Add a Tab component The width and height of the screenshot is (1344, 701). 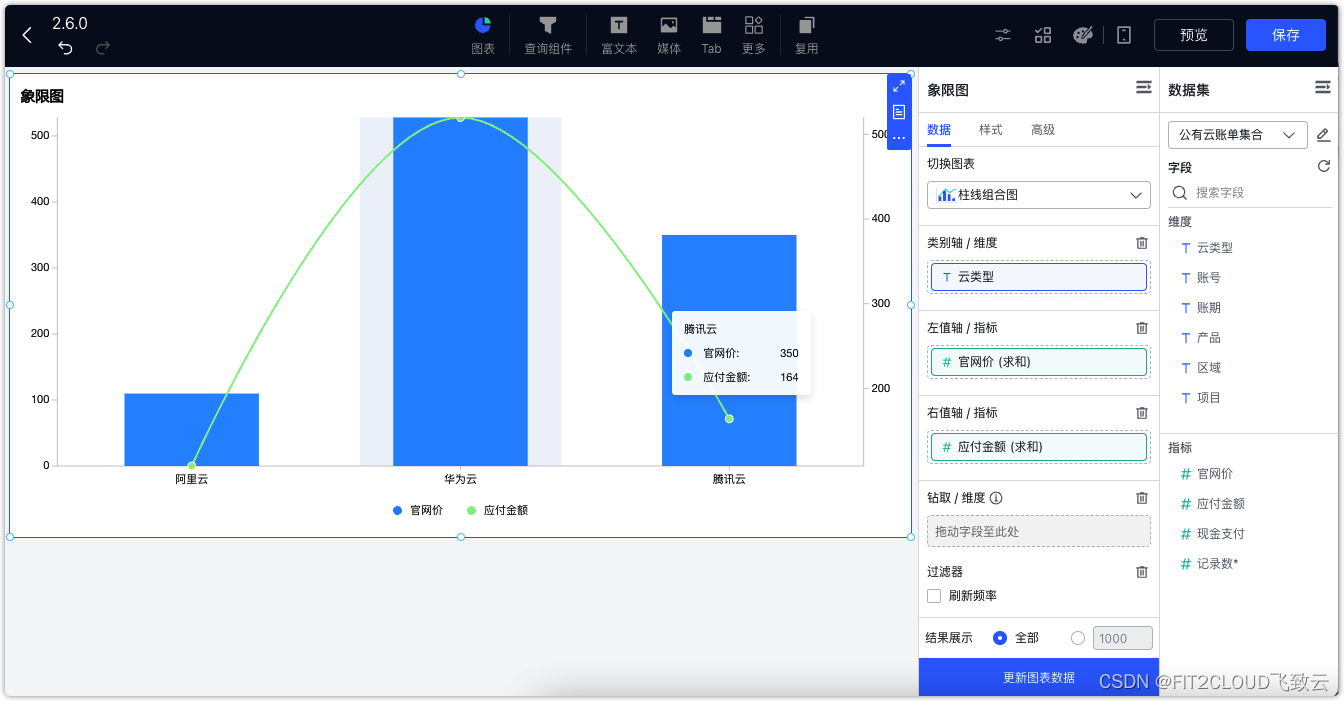point(711,35)
